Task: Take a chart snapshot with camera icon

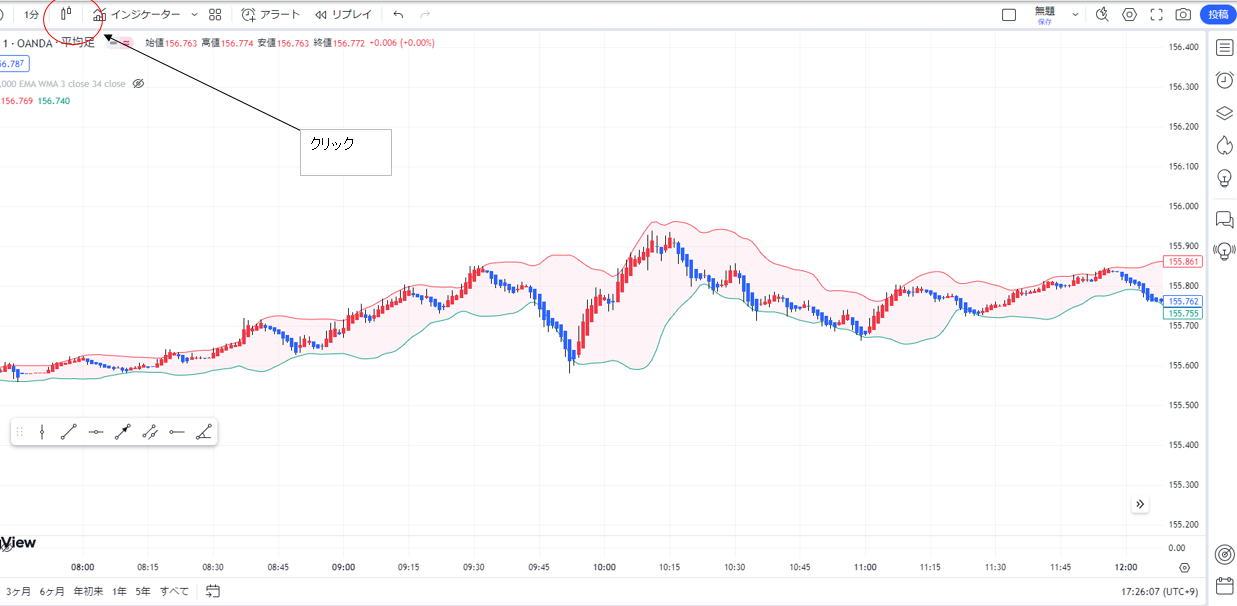Action: point(1183,15)
